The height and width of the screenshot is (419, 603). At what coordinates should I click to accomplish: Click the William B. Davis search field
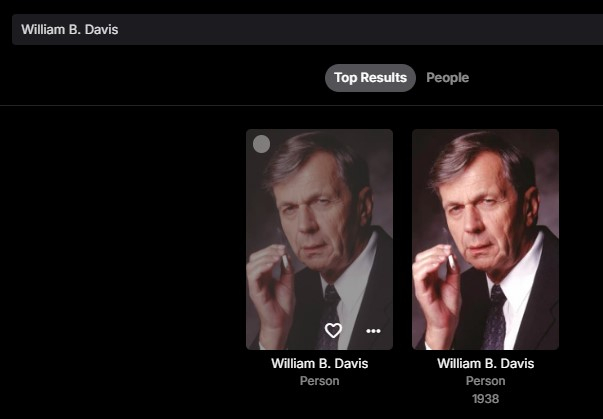pyautogui.click(x=300, y=29)
